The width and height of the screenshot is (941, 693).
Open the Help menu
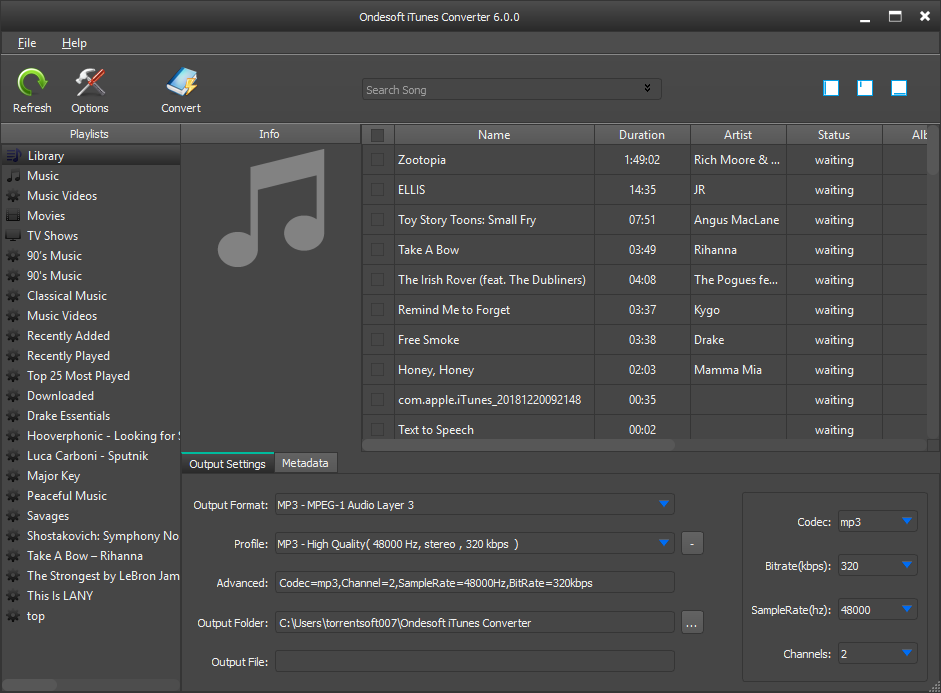[74, 43]
